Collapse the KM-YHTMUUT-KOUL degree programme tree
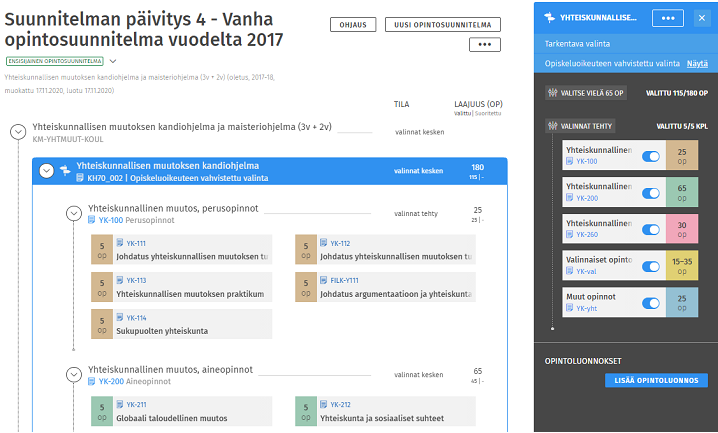Screen dimensions: 718x433 [18, 132]
